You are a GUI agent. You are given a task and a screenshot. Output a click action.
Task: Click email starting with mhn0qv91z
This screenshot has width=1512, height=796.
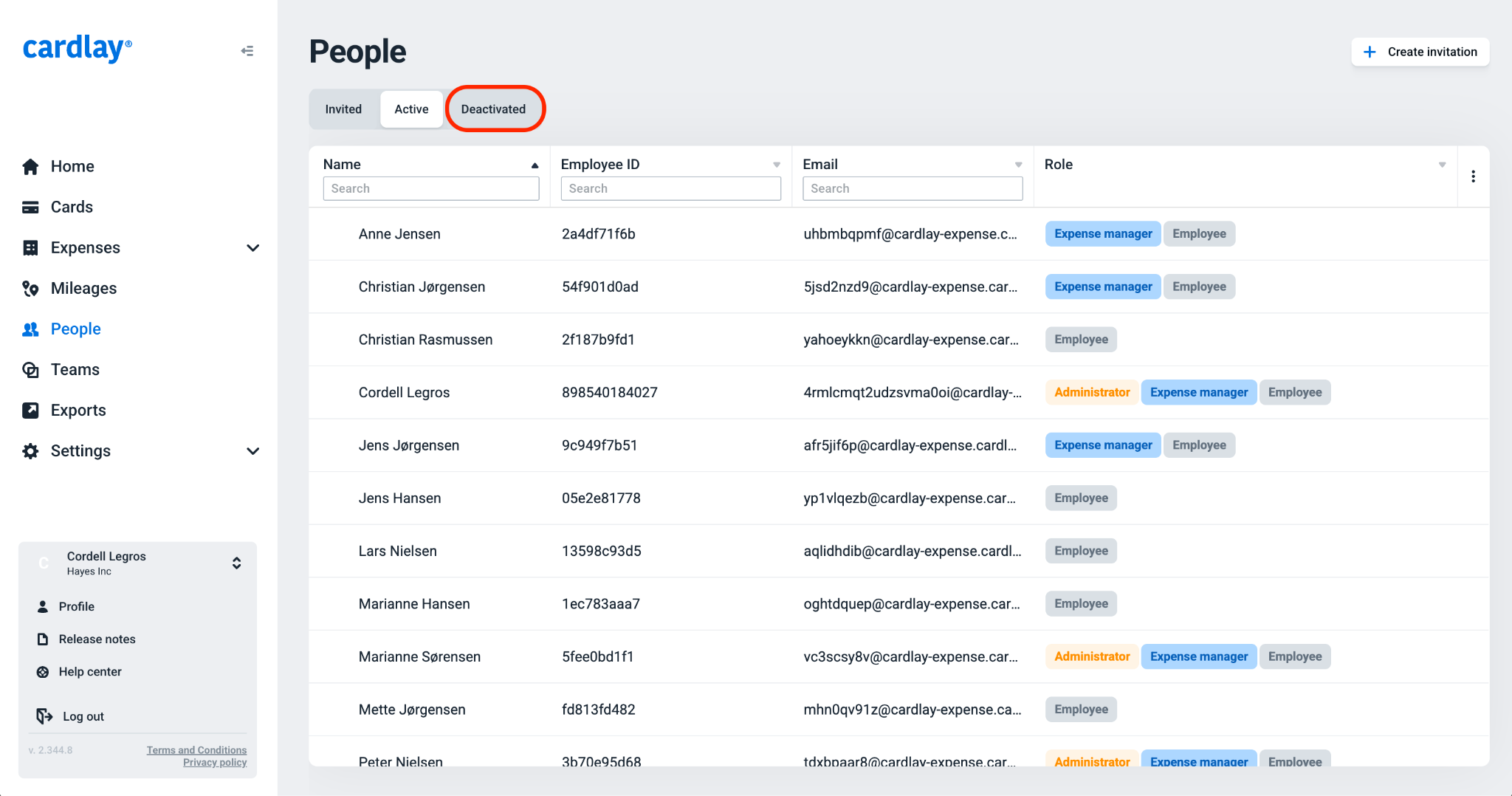click(x=913, y=710)
